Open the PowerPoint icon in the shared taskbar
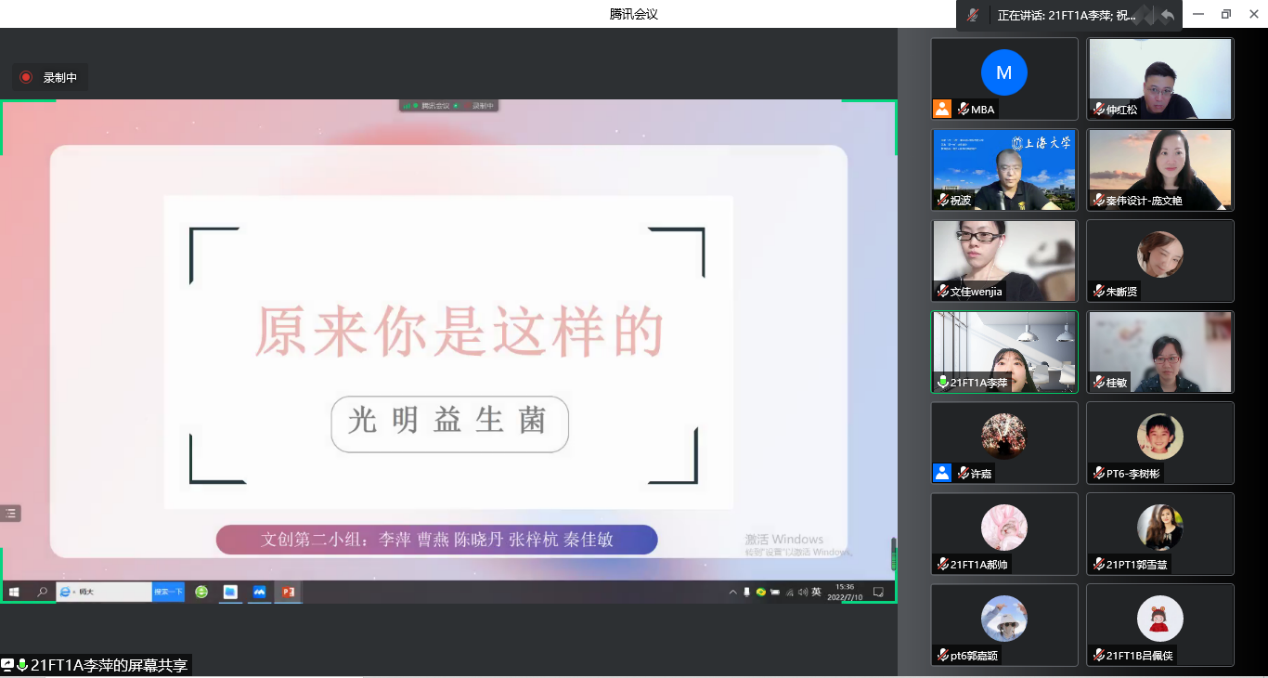1268x678 pixels. [289, 592]
